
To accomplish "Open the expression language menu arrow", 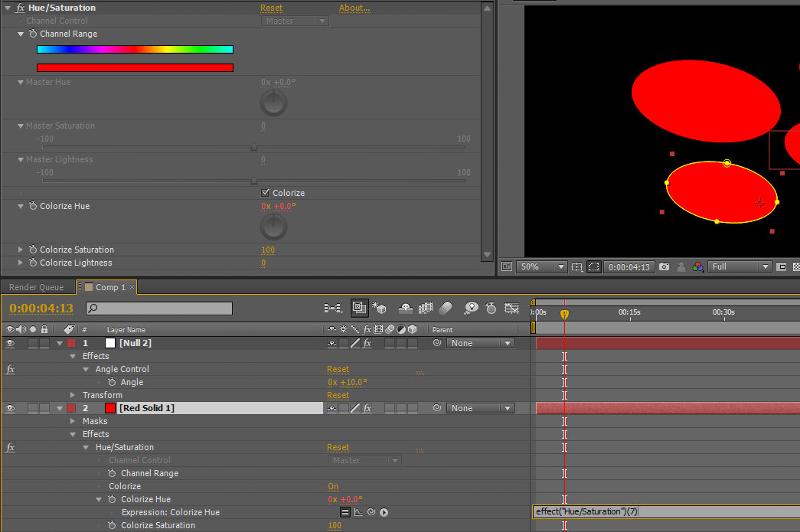I will pos(384,512).
